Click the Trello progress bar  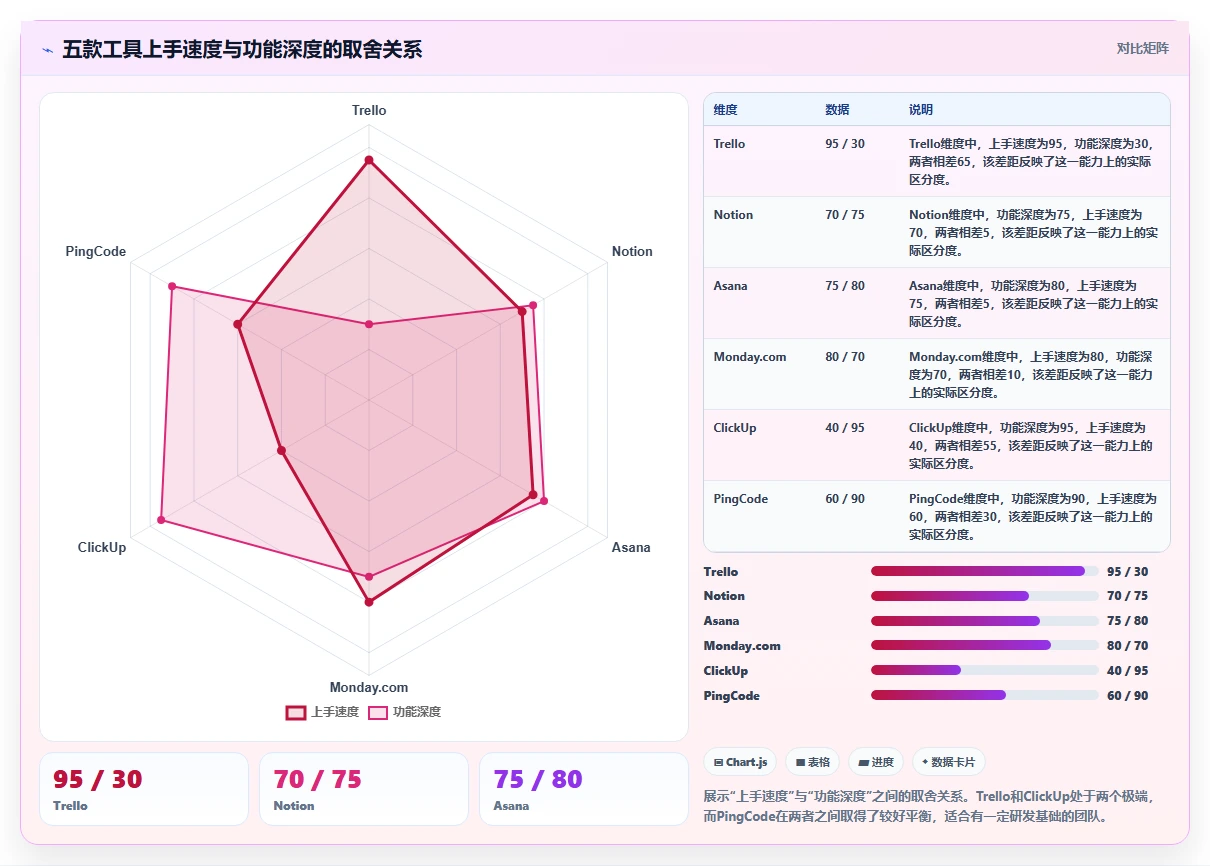[985, 571]
